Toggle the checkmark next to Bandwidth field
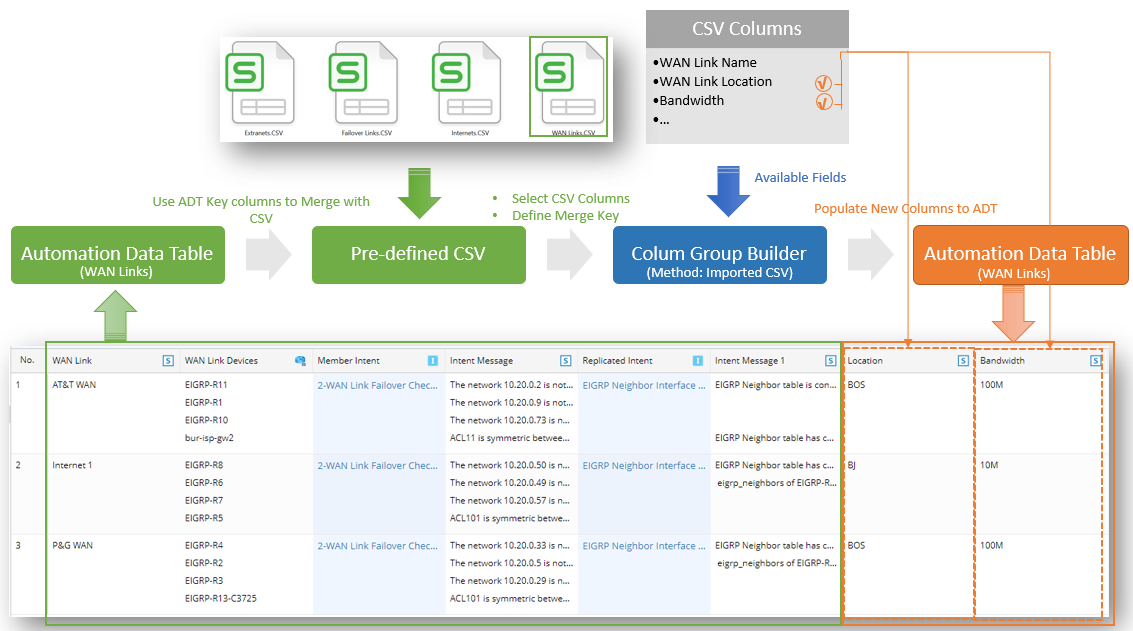The height and width of the screenshot is (631, 1133). coord(823,100)
